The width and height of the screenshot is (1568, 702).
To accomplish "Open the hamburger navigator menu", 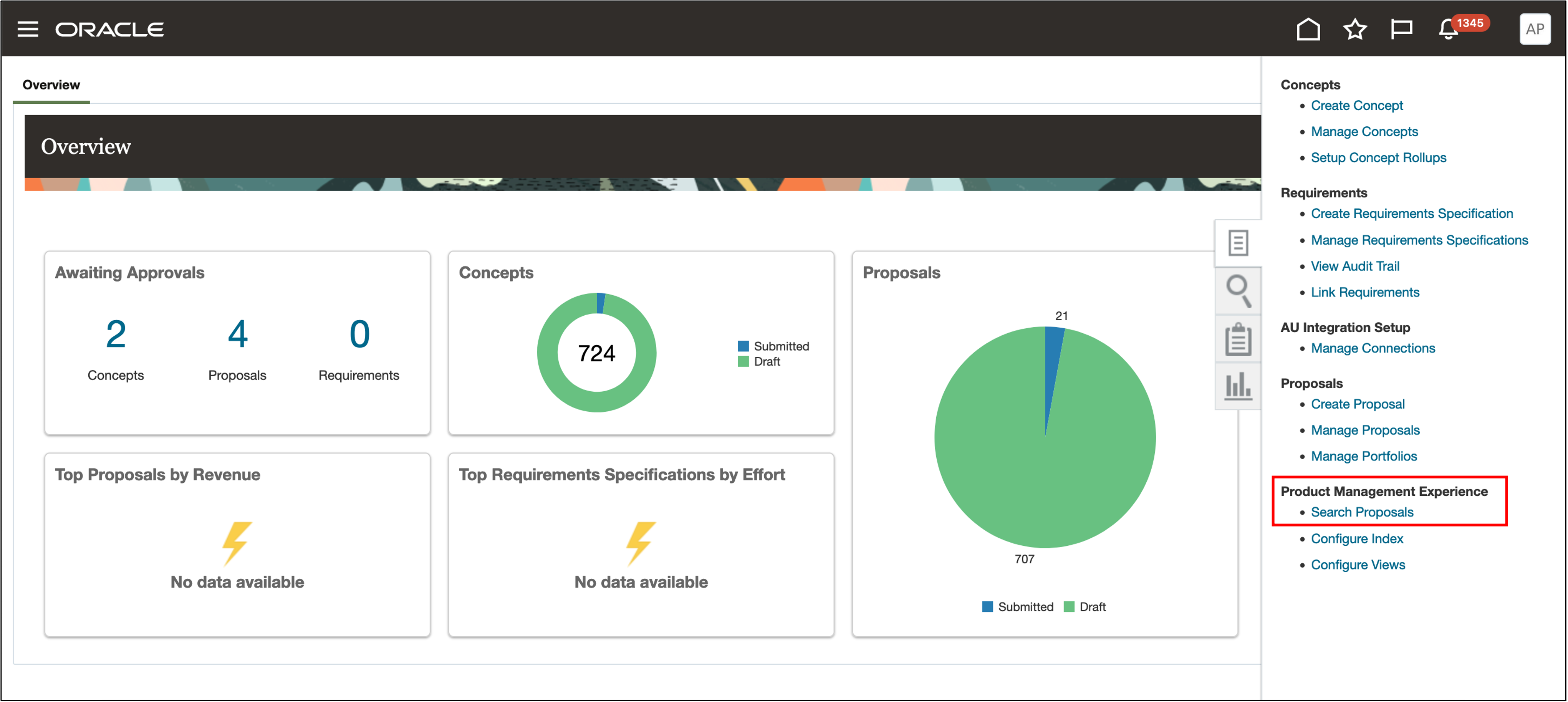I will tap(27, 29).
